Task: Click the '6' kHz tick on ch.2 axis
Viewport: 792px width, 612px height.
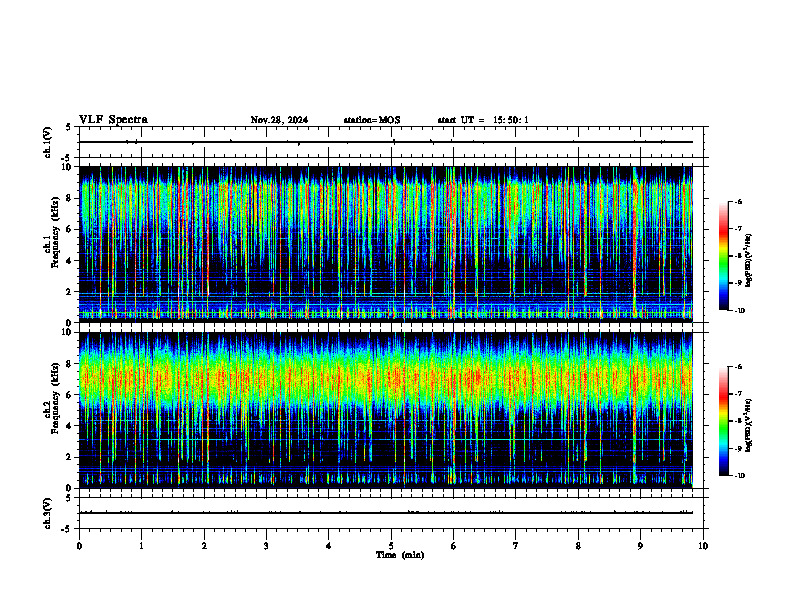Action: 70,395
